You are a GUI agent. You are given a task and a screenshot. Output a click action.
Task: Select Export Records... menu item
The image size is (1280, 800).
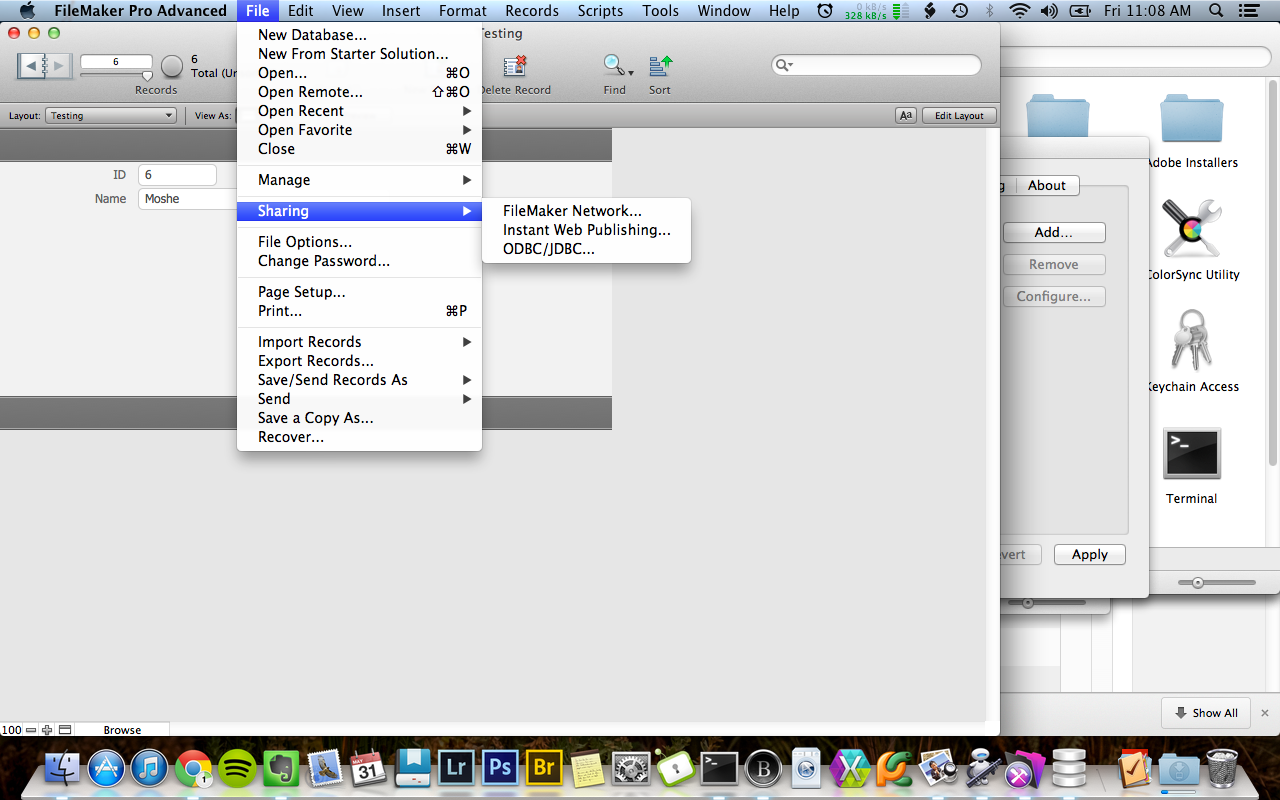tap(360, 361)
